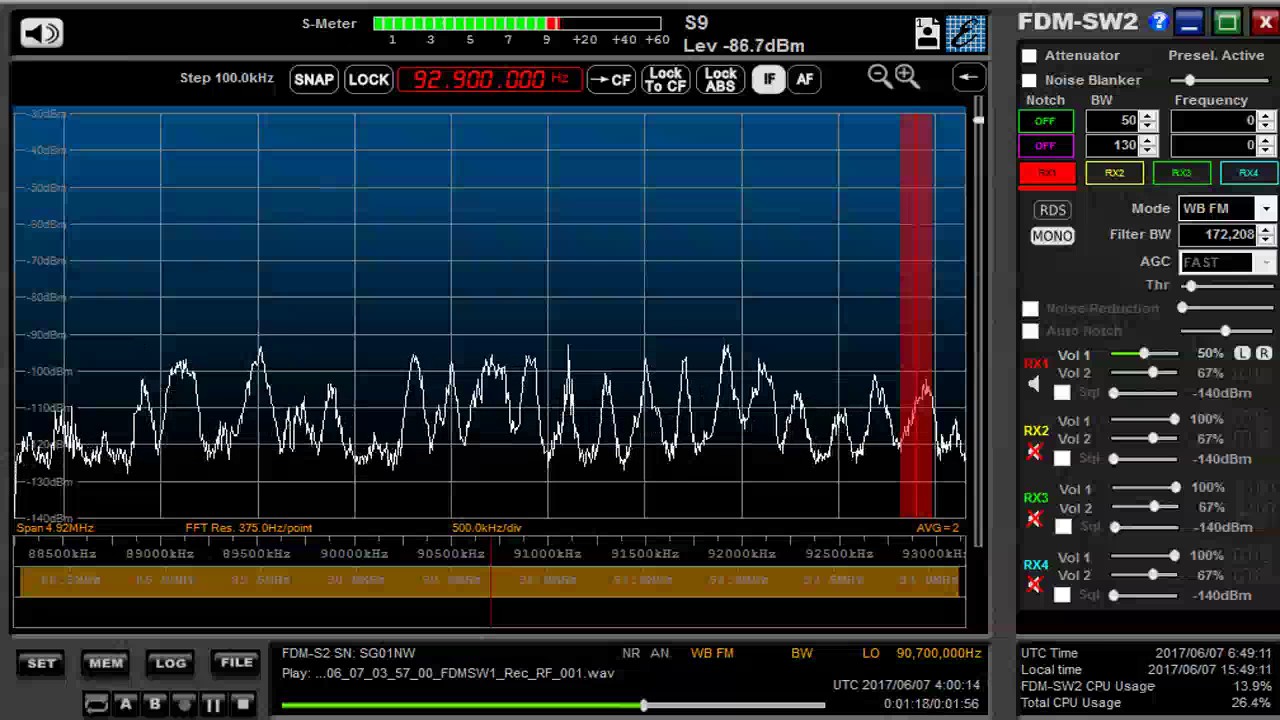
Task: Adjust second notch BW 130 stepper
Action: tap(1148, 146)
